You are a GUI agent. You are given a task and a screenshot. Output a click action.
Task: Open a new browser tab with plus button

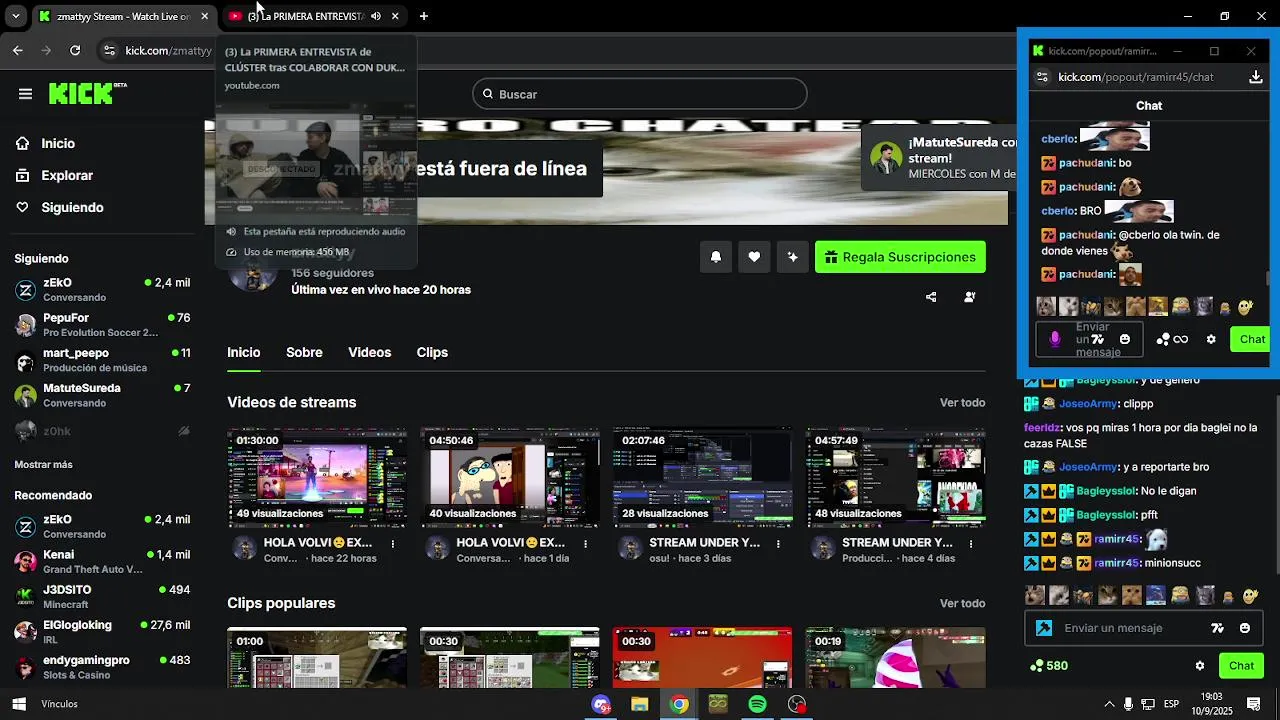point(424,16)
